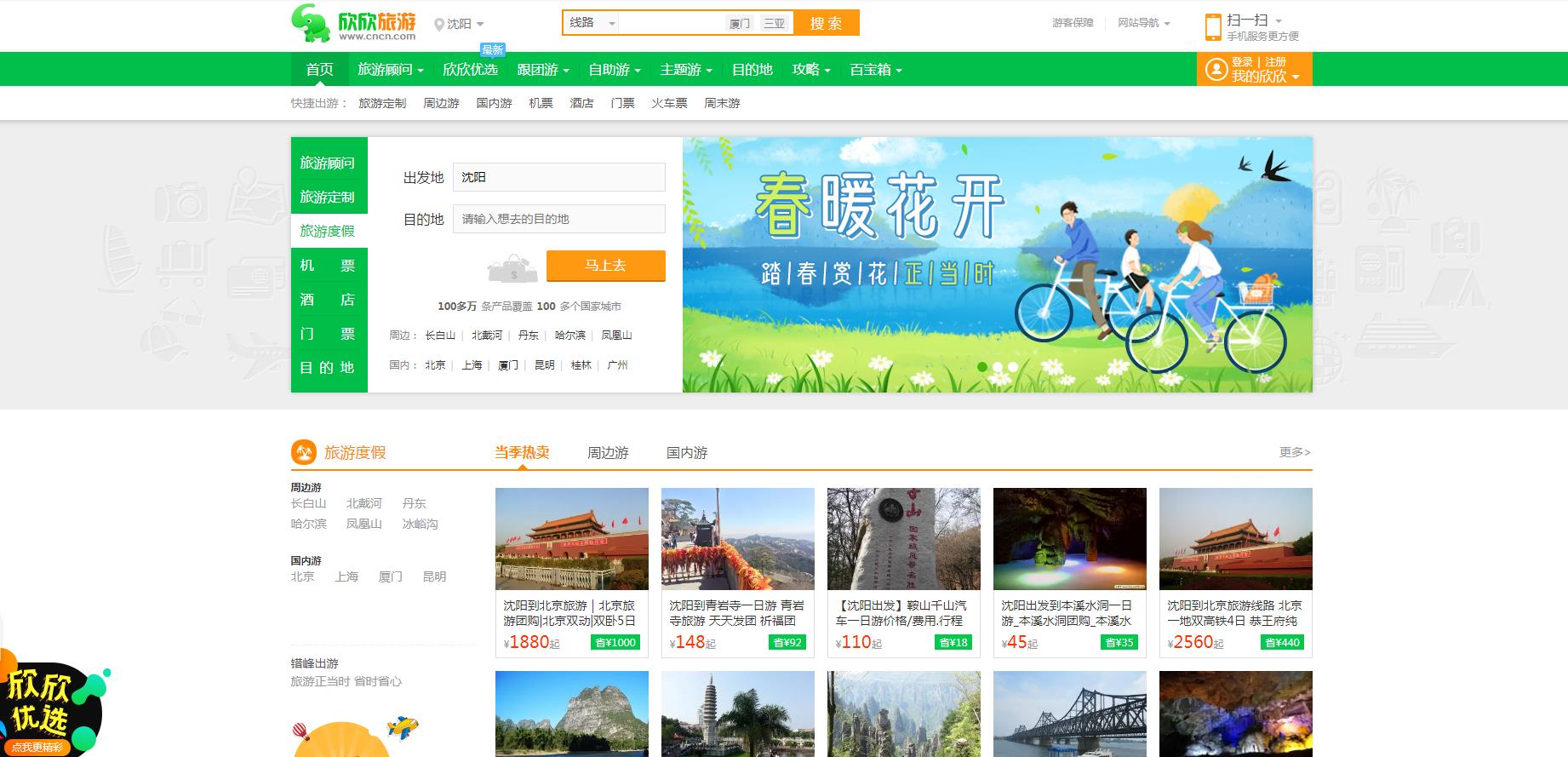Viewport: 1568px width, 757px height.
Task: Expand the 百宝箱 nav item
Action: click(876, 69)
